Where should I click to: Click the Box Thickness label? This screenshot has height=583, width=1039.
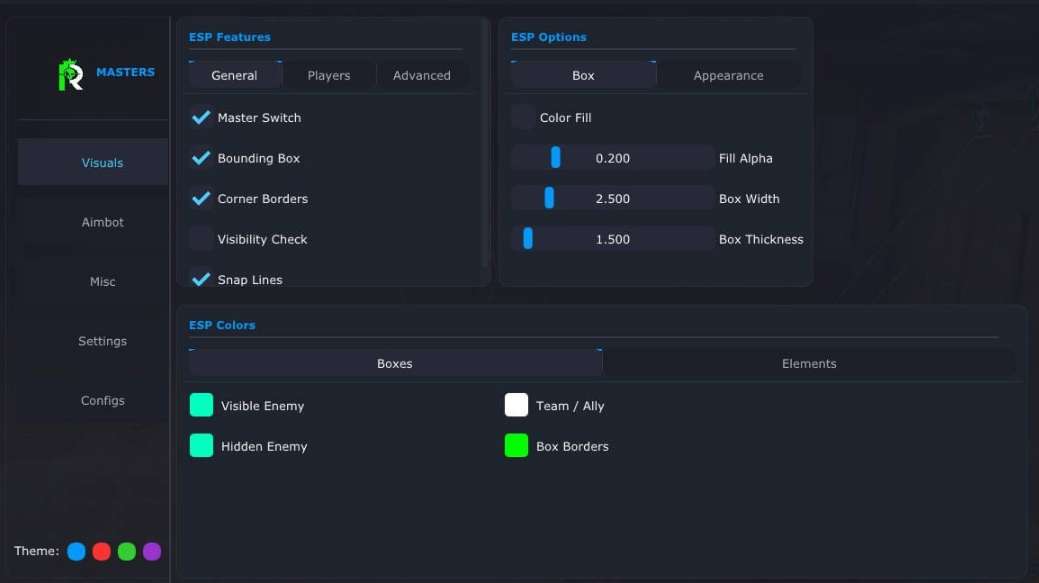point(761,239)
